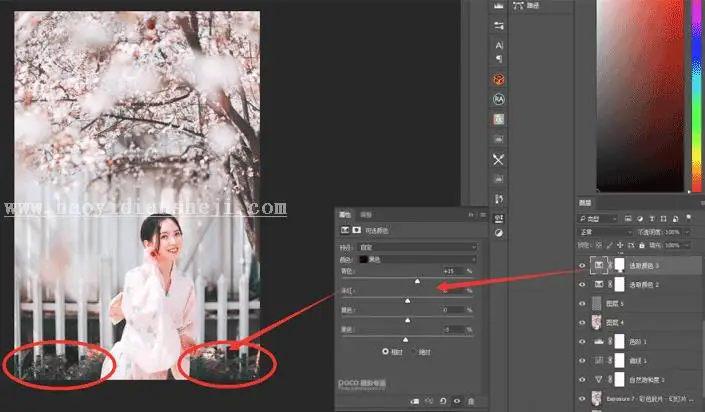705x412 pixels.
Task: Select the 相对 (Relative) radio button
Action: [385, 351]
